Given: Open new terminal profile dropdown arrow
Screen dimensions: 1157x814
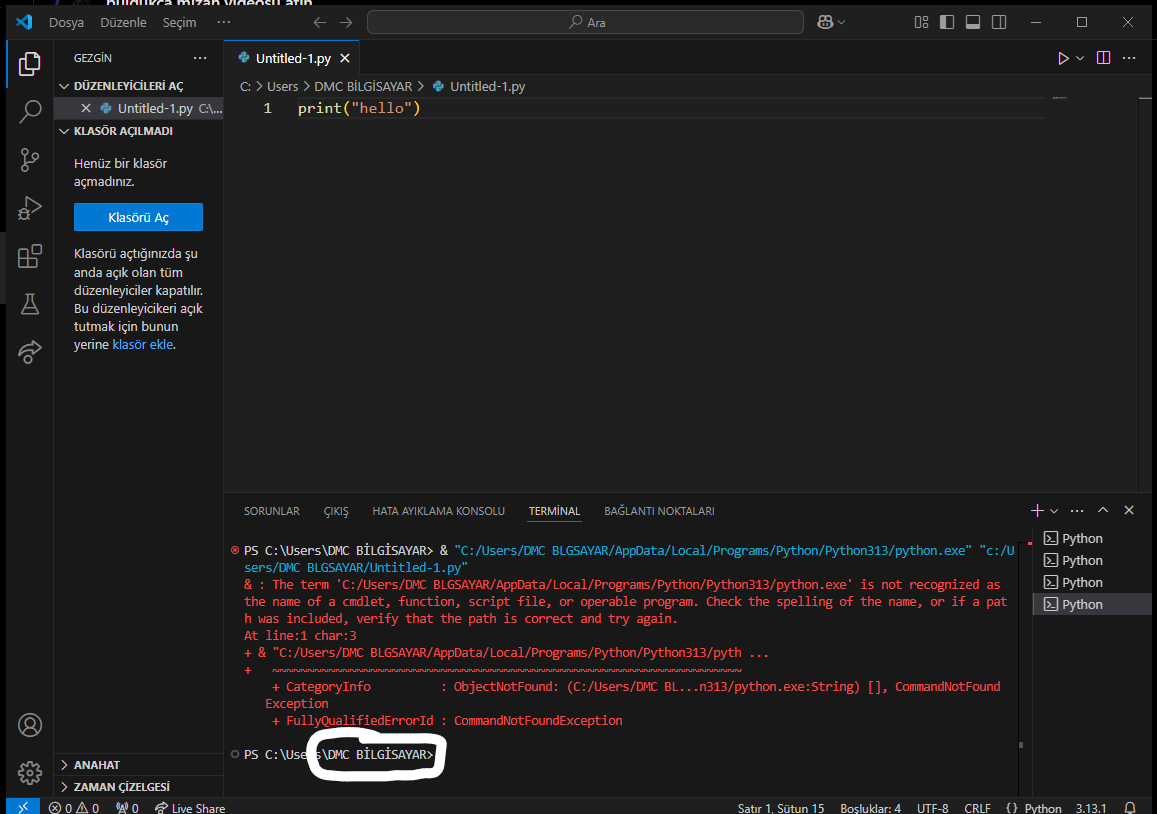Looking at the screenshot, I should (x=1054, y=511).
